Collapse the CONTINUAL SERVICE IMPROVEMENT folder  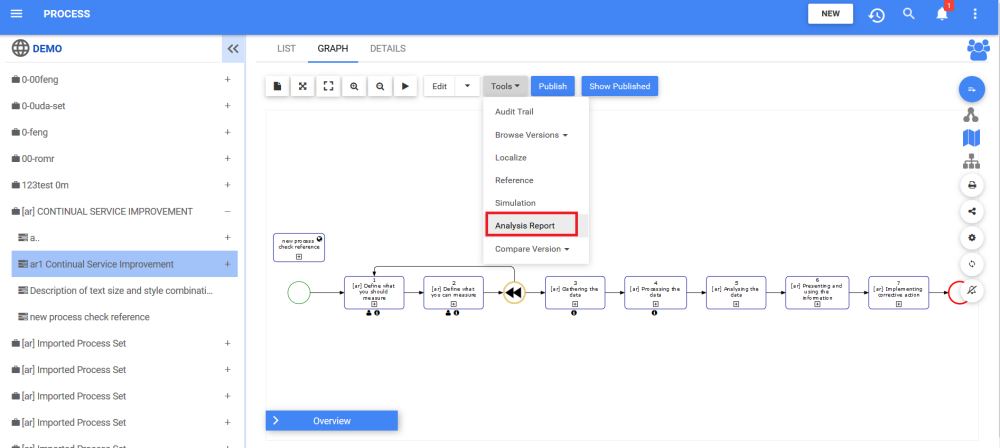[228, 211]
